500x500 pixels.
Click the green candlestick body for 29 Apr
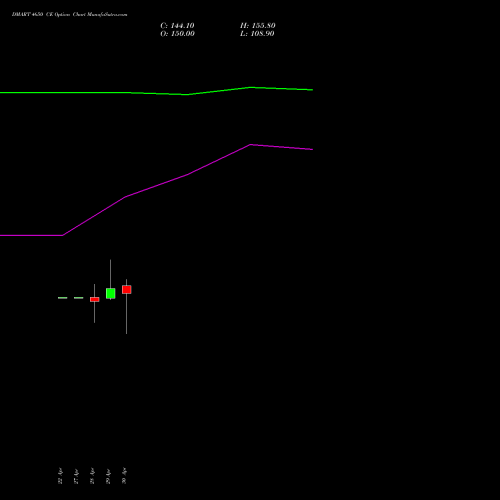[111, 293]
